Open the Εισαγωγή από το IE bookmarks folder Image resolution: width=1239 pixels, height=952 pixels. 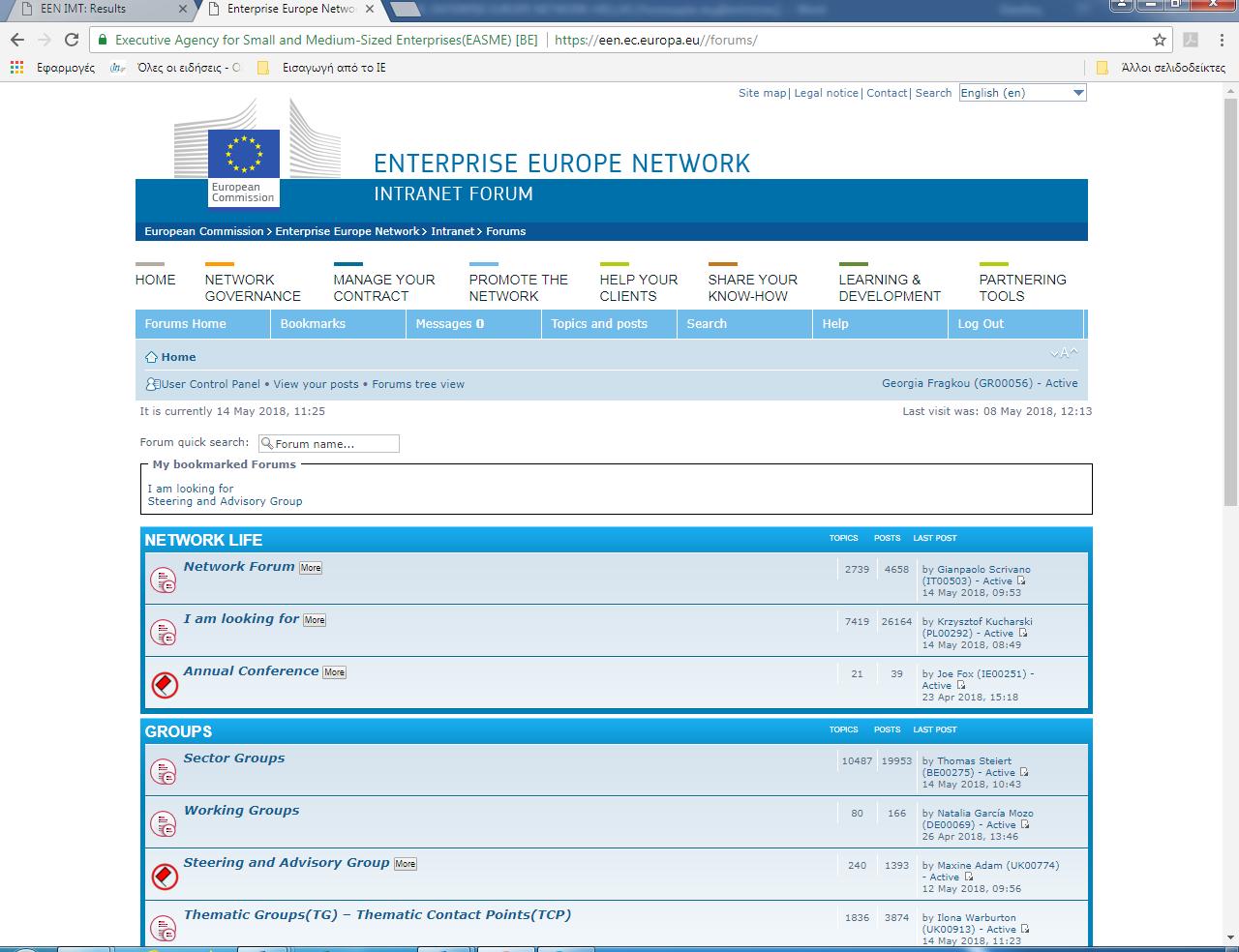(321, 68)
